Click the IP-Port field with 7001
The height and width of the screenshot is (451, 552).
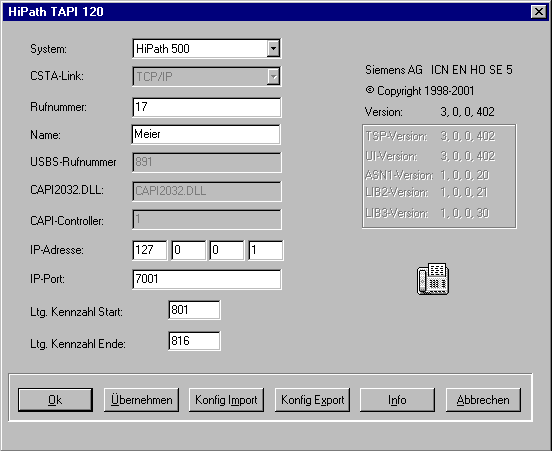click(207, 280)
